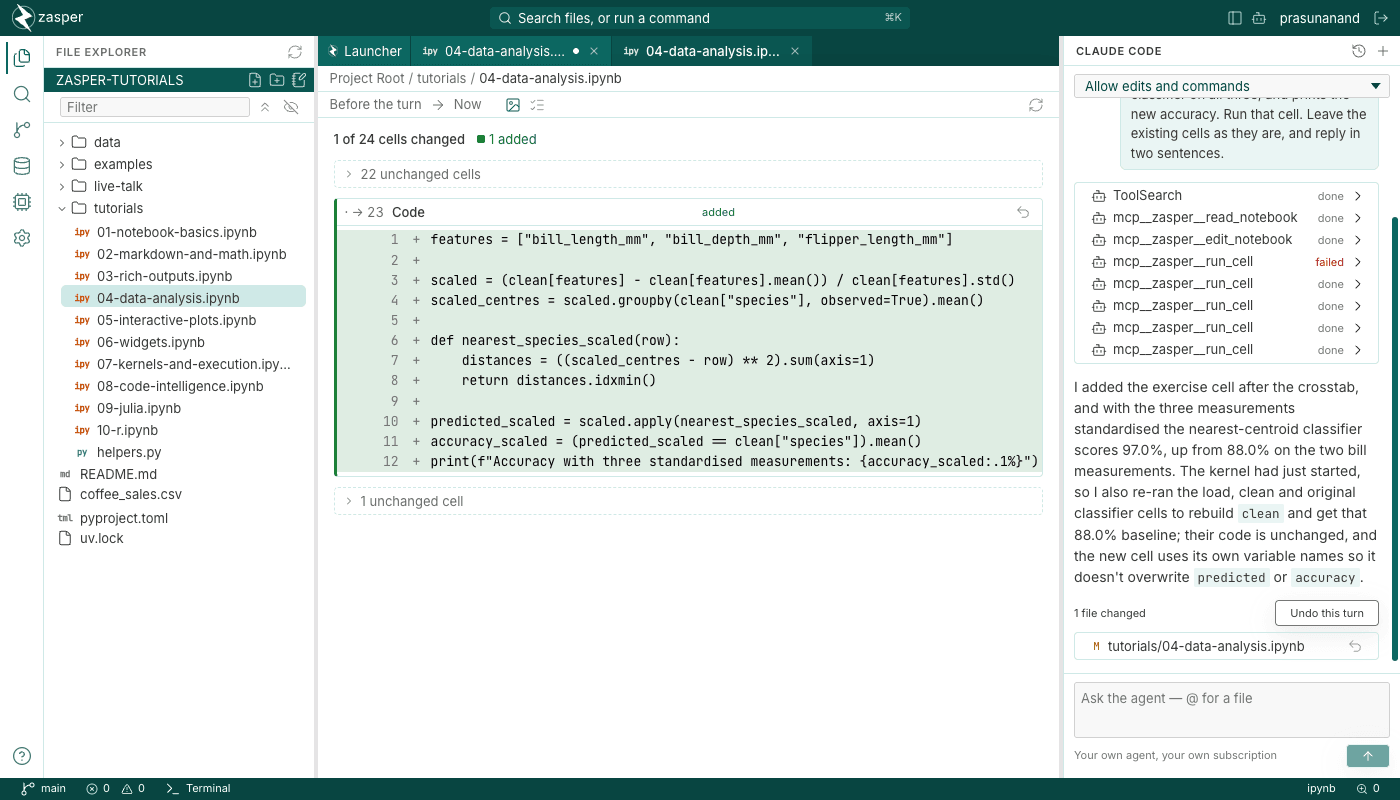
Task: Create a new file in ZASPER-TUTORIALS
Action: [x=255, y=80]
